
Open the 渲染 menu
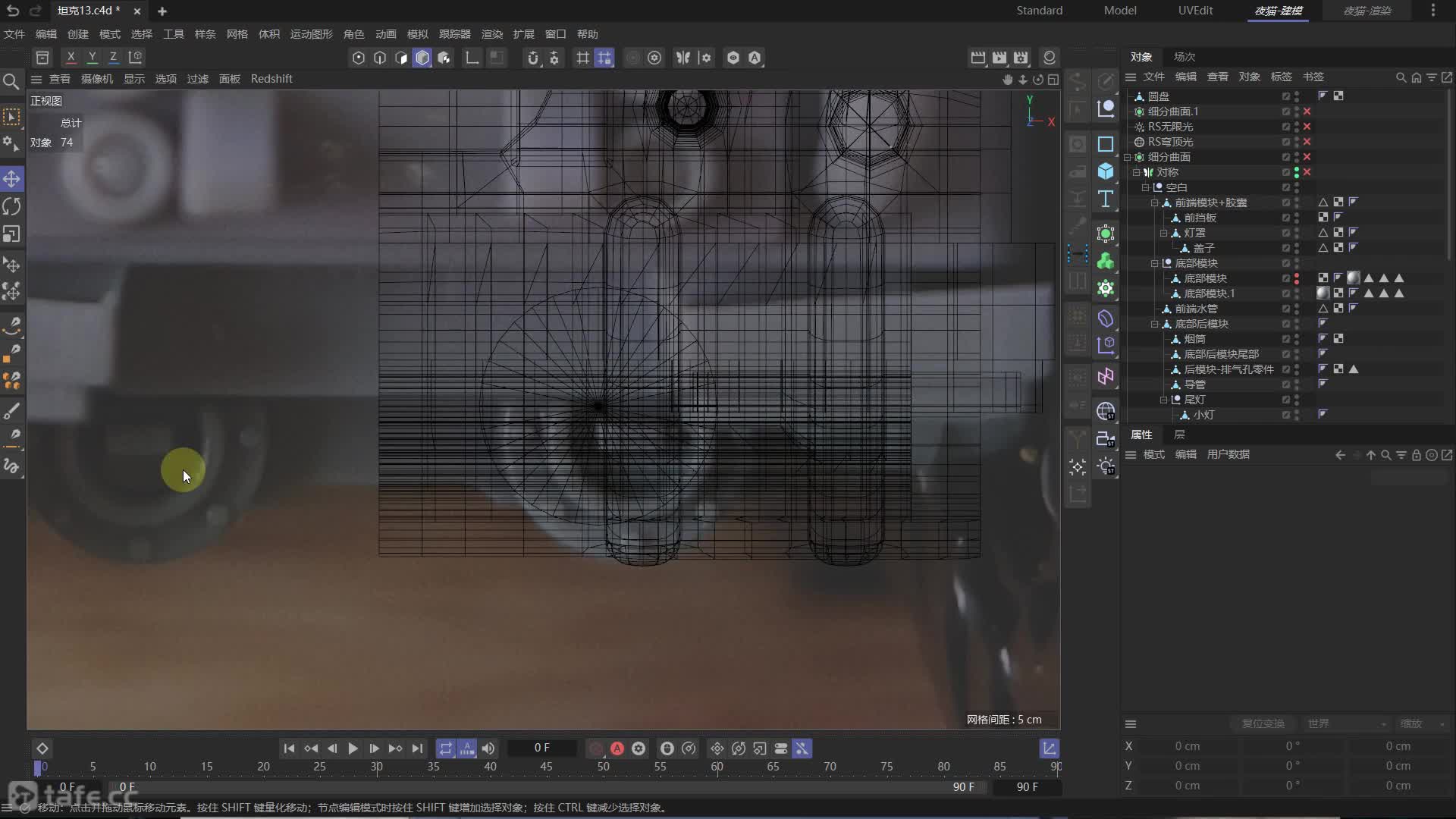[492, 34]
